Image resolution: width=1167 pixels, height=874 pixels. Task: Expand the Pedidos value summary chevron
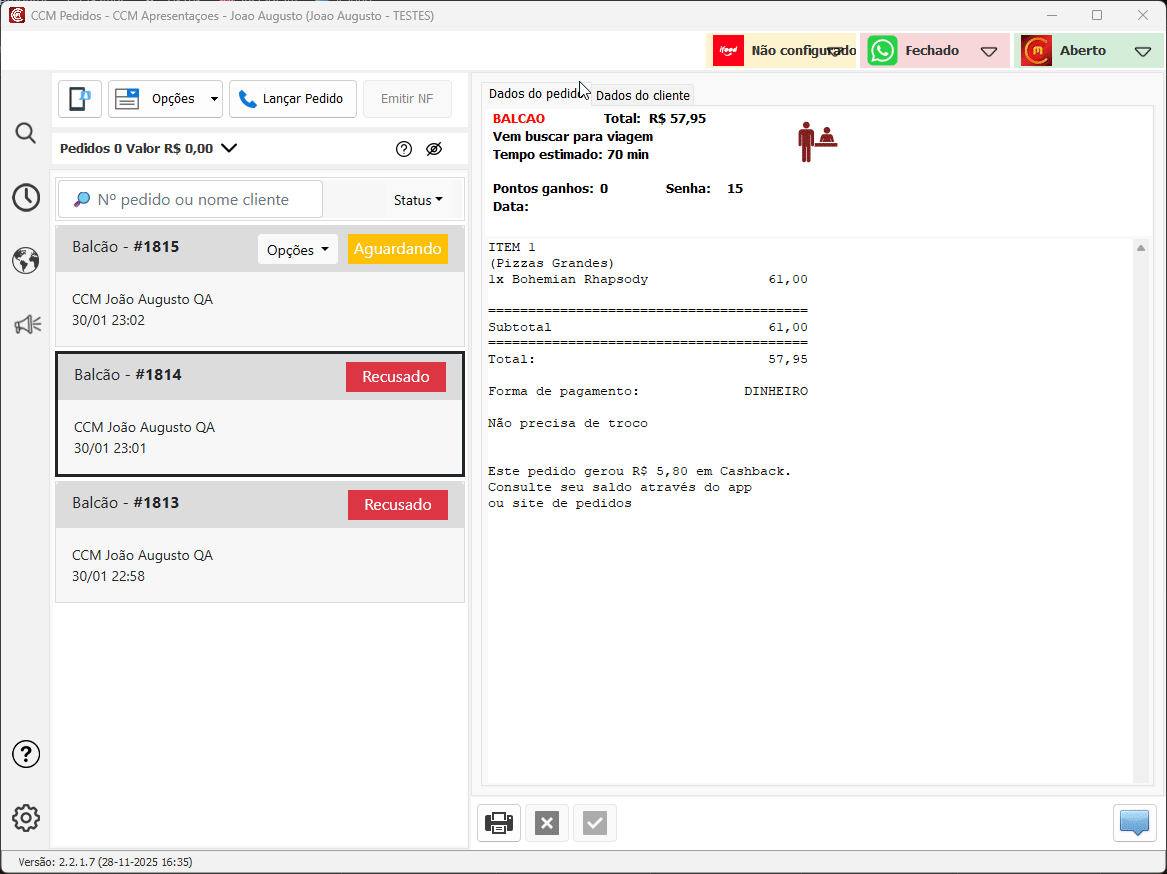[x=229, y=148]
